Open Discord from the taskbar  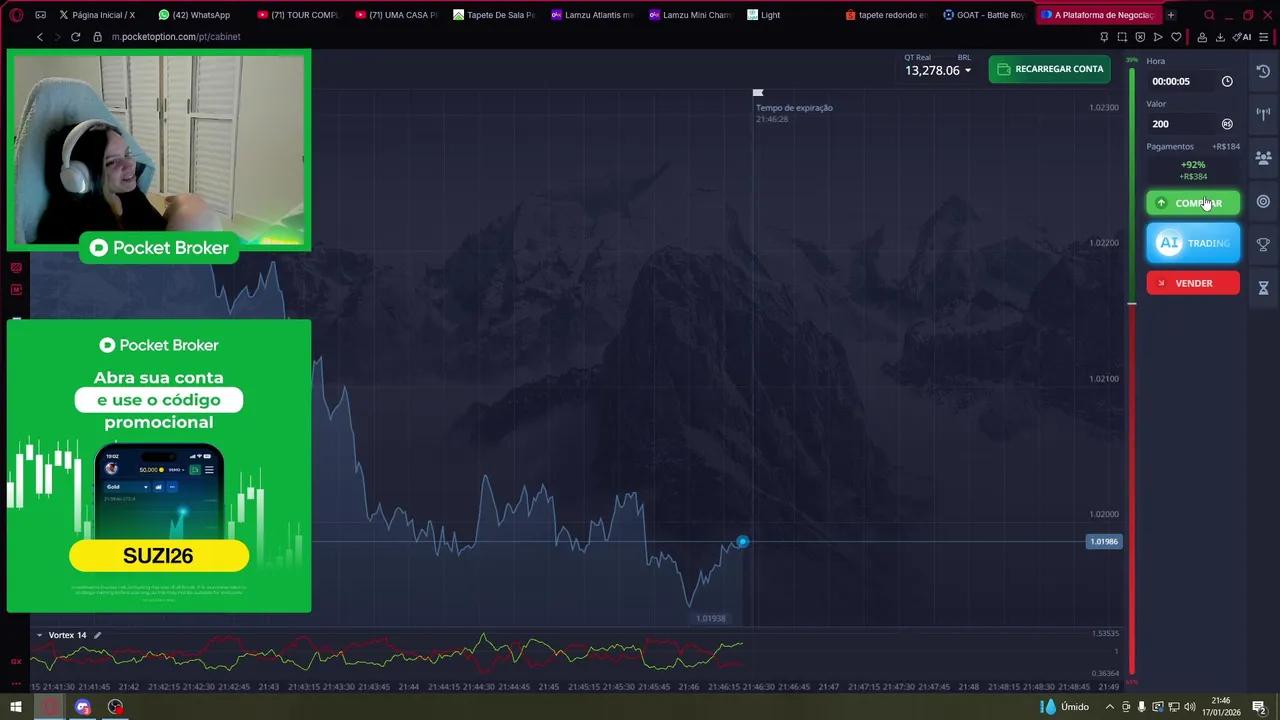click(x=83, y=707)
